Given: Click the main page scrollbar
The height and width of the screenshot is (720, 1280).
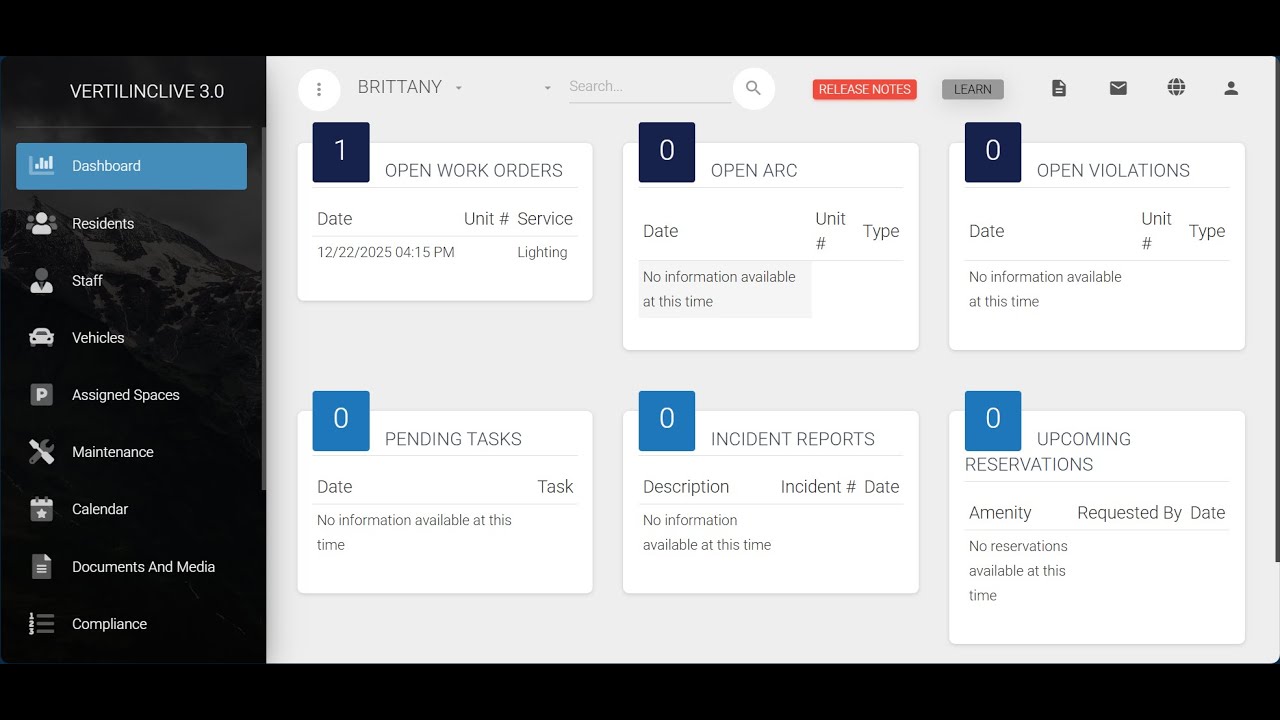Looking at the screenshot, I should coord(1276,310).
